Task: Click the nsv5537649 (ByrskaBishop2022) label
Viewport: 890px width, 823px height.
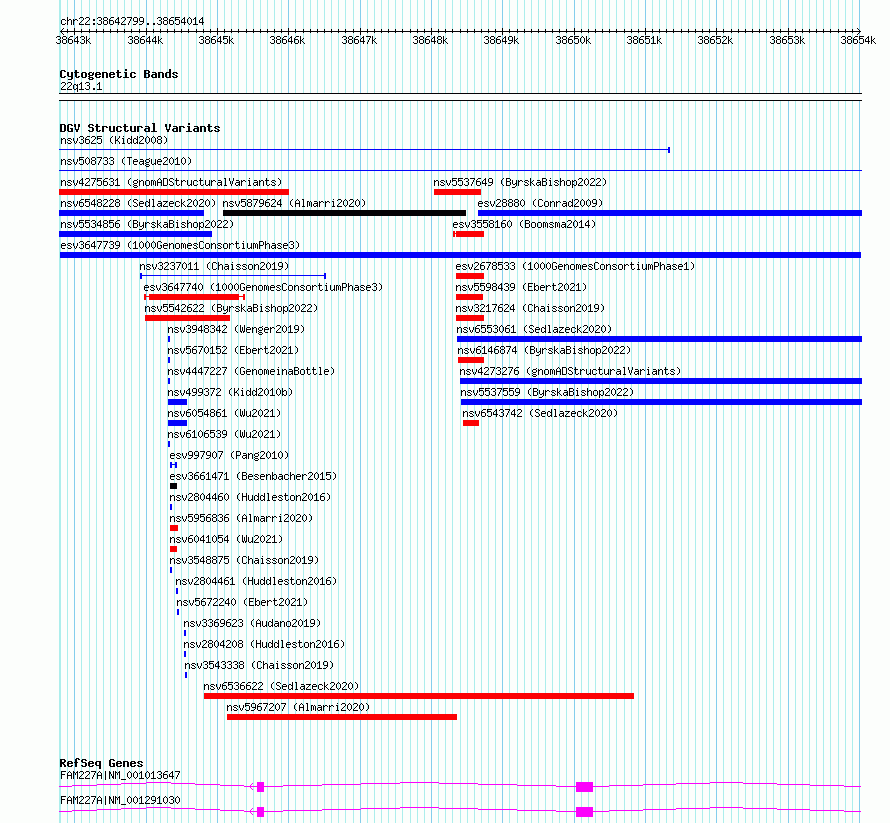Action: tap(520, 182)
